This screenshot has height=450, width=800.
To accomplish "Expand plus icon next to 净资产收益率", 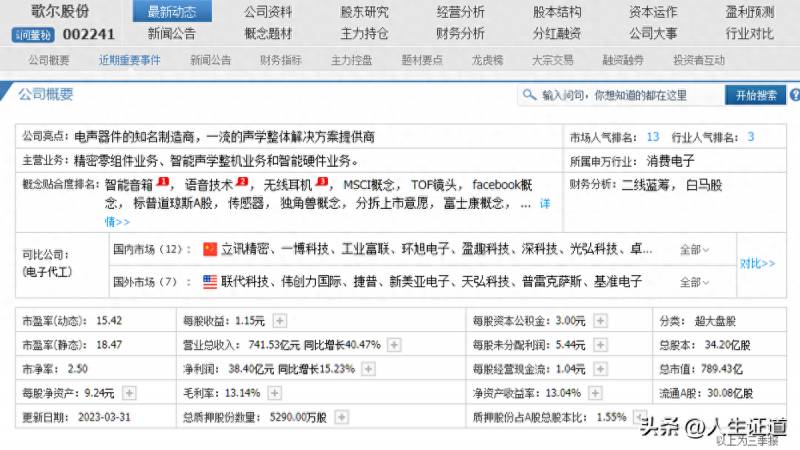I will tap(595, 393).
